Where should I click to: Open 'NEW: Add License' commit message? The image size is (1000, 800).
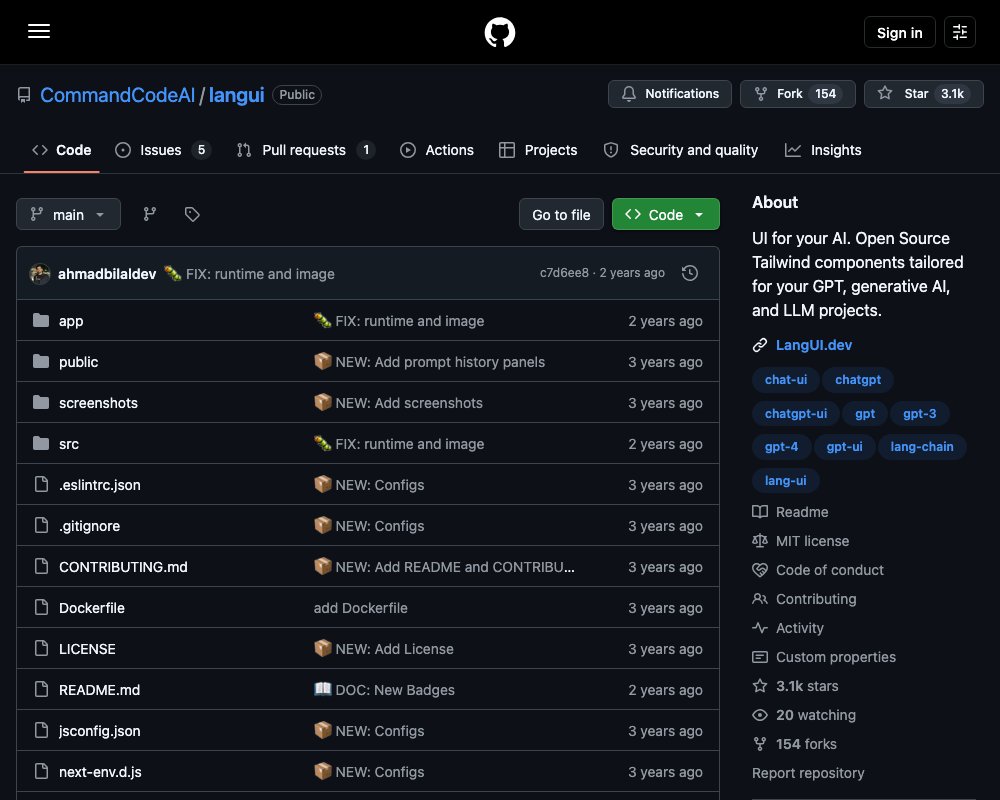click(x=383, y=649)
